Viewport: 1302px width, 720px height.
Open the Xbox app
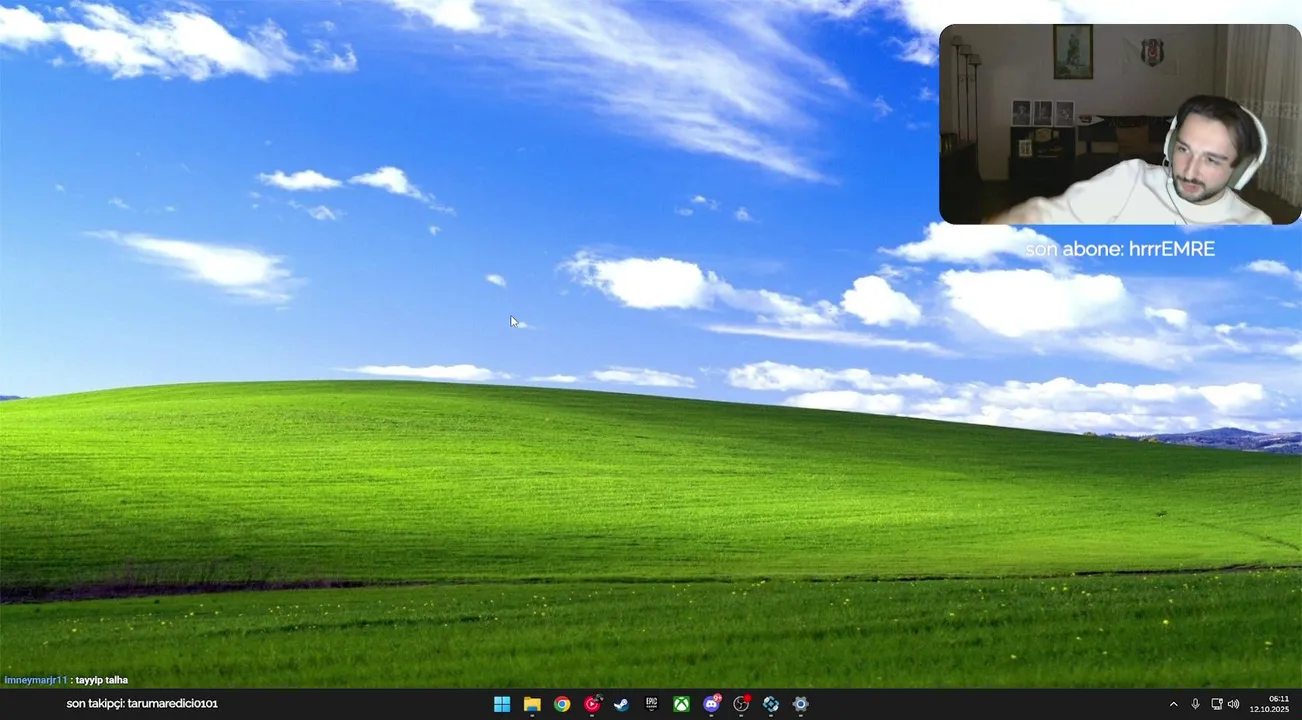pyautogui.click(x=681, y=704)
